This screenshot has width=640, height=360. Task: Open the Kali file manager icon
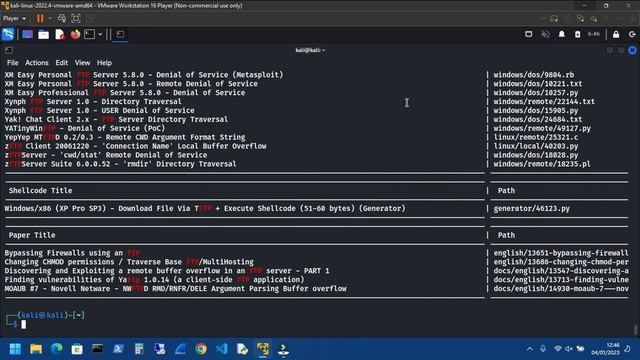[x=43, y=35]
